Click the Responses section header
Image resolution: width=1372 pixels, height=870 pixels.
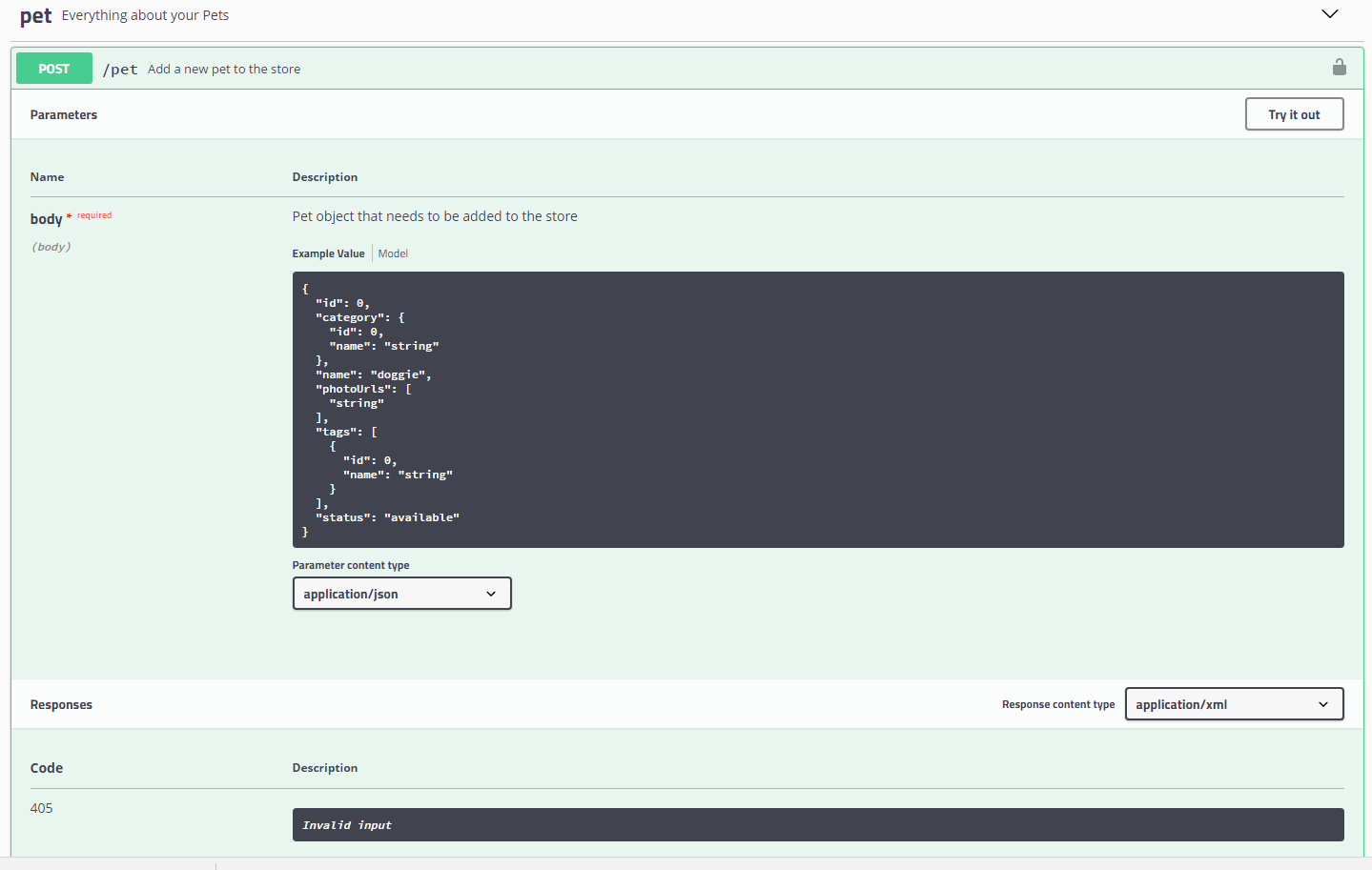tap(61, 703)
